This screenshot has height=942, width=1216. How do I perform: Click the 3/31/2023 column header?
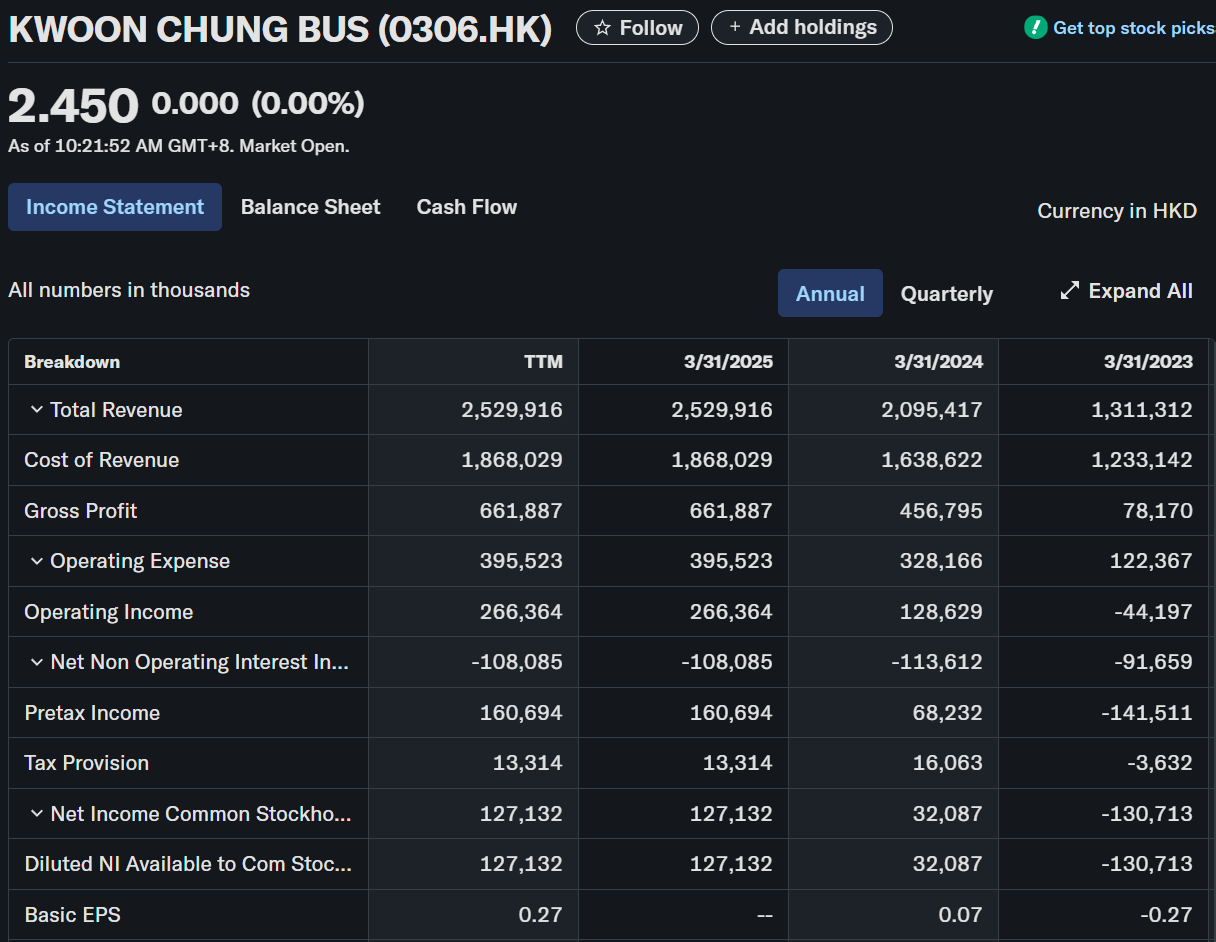pyautogui.click(x=1148, y=362)
